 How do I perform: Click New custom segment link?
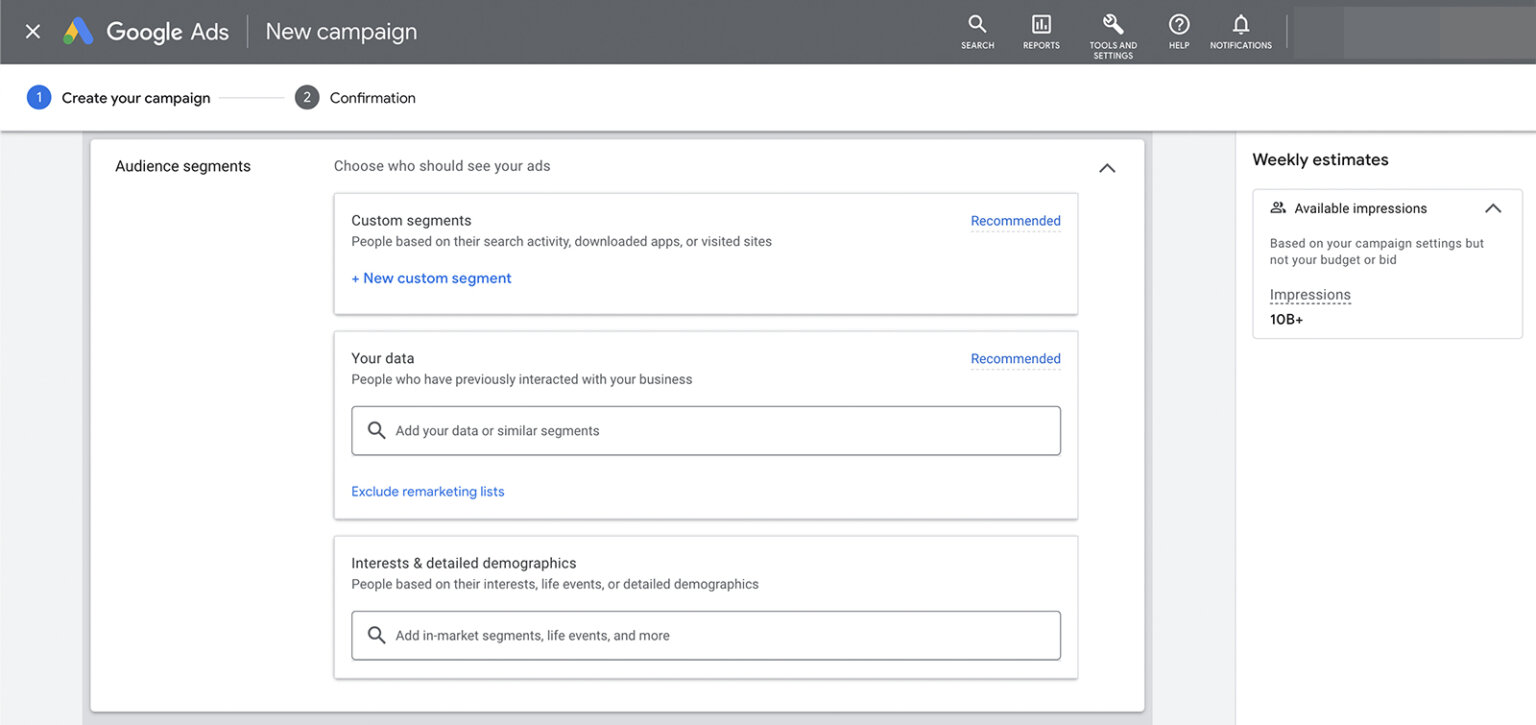pyautogui.click(x=431, y=277)
